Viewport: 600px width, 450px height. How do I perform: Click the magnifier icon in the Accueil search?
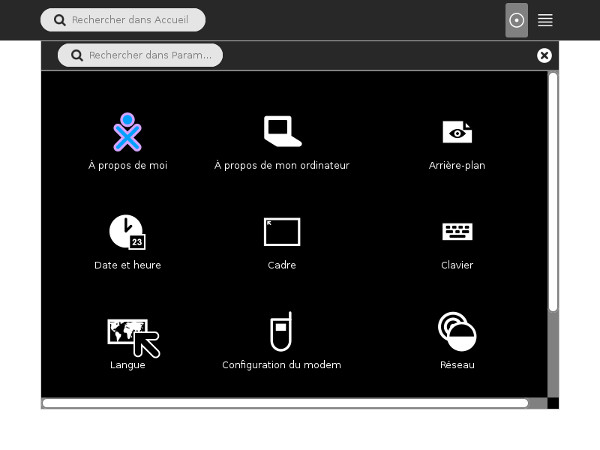pyautogui.click(x=60, y=20)
